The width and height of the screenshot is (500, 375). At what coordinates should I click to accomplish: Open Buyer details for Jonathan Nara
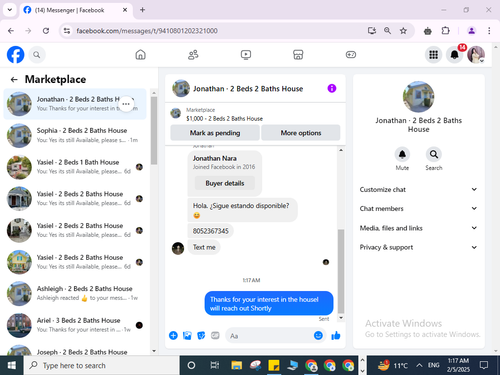tap(225, 183)
